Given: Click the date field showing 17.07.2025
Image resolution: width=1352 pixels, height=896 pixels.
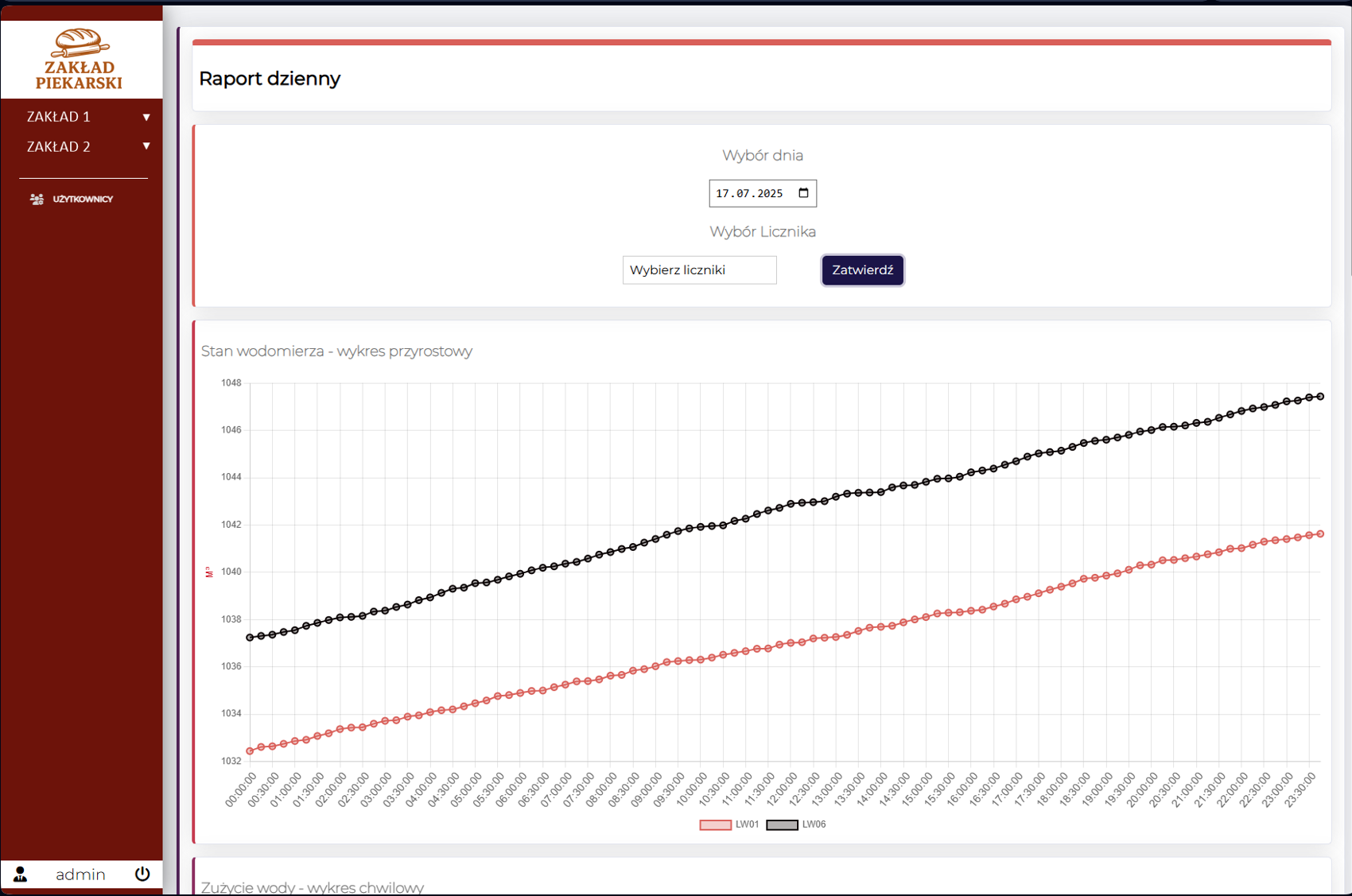Looking at the screenshot, I should pyautogui.click(x=750, y=193).
